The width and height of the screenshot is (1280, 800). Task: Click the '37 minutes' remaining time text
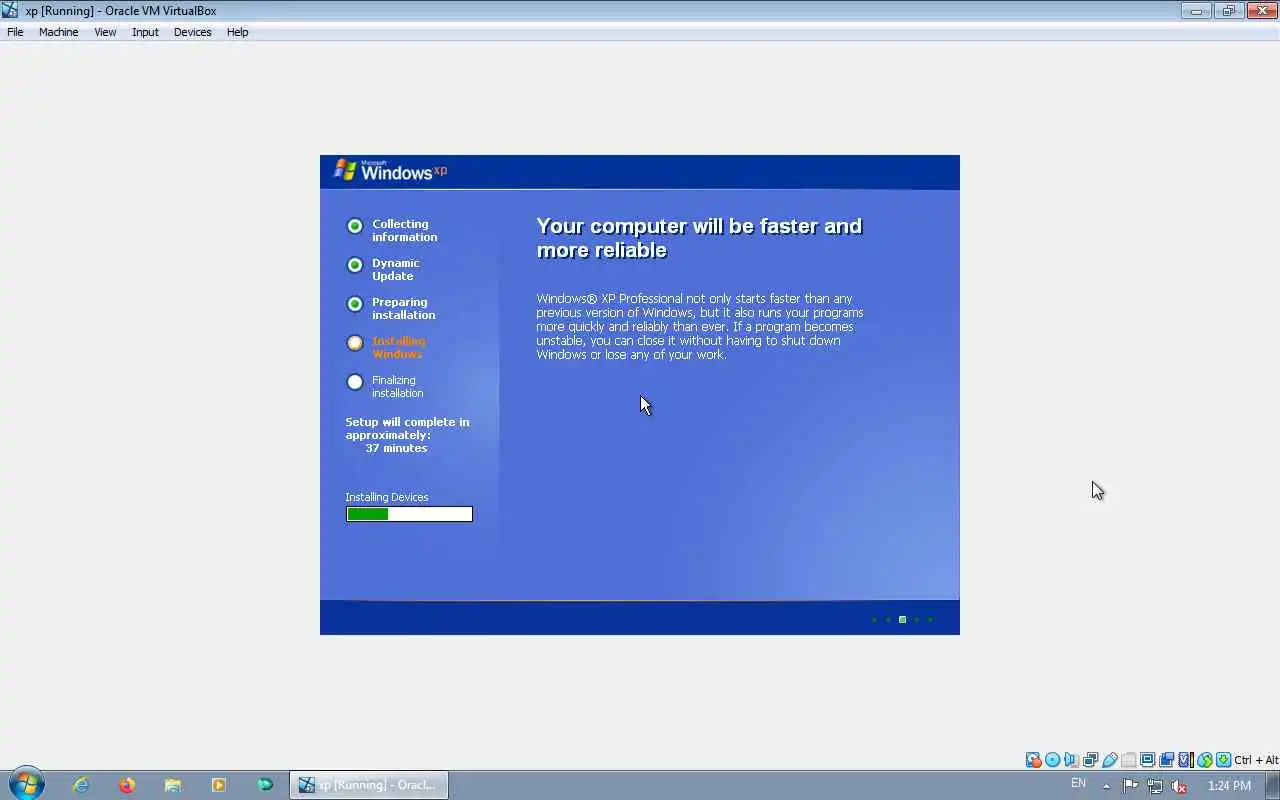pyautogui.click(x=396, y=448)
